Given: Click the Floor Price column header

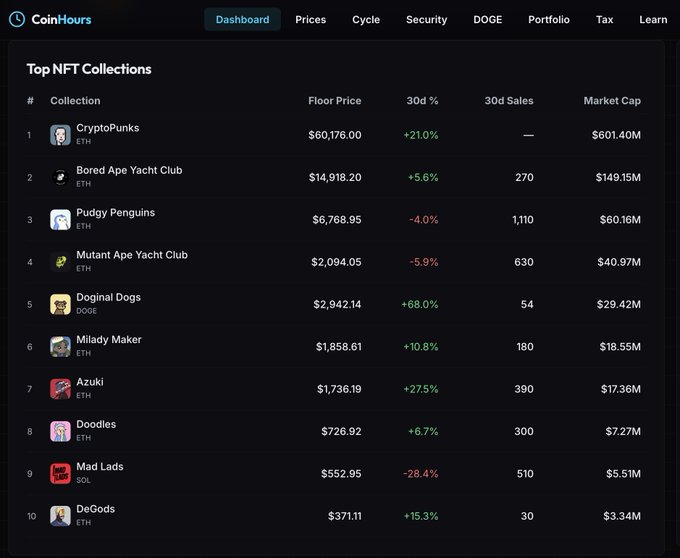Looking at the screenshot, I should [x=335, y=101].
